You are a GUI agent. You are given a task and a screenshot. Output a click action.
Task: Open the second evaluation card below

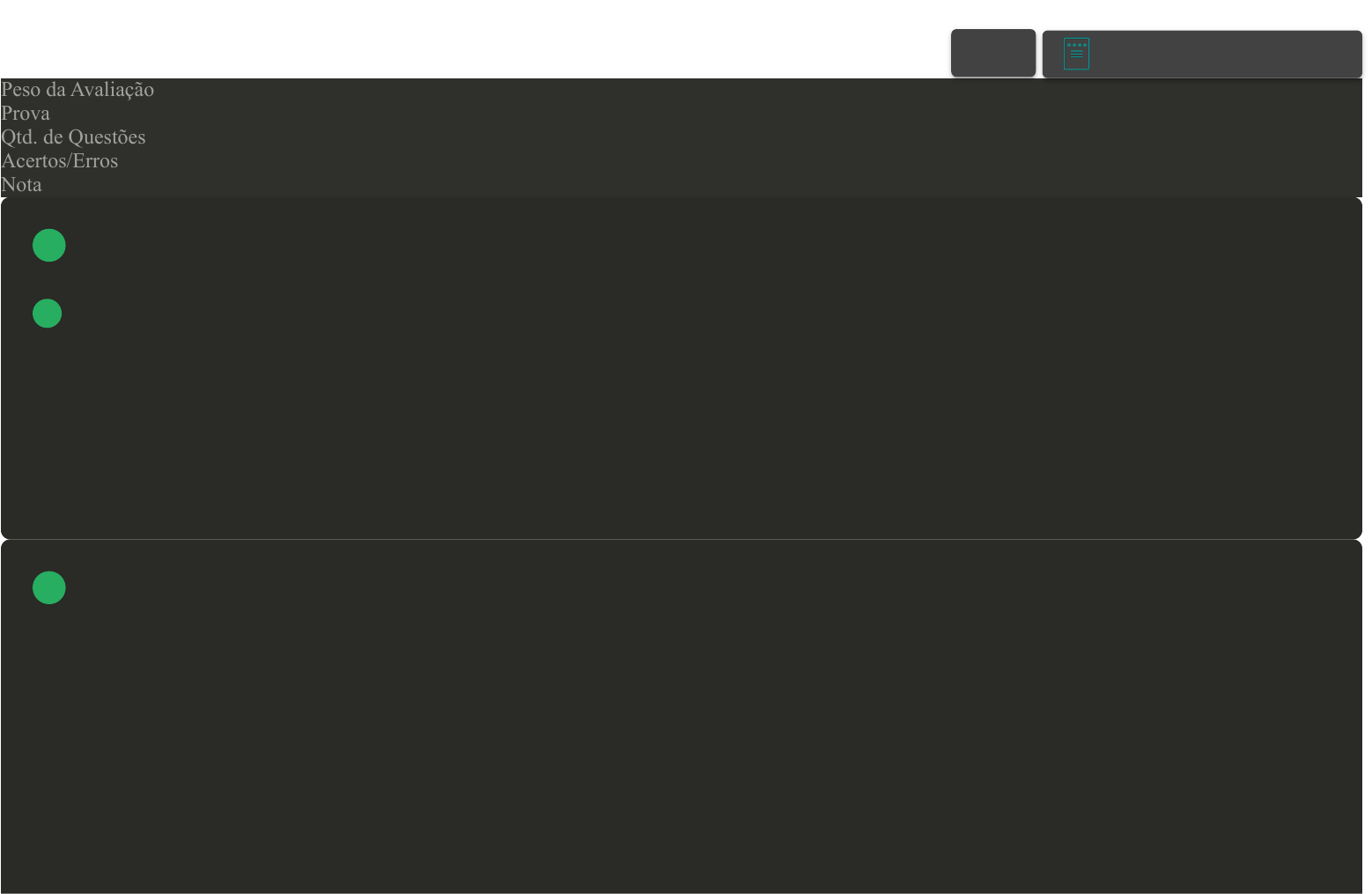682,717
